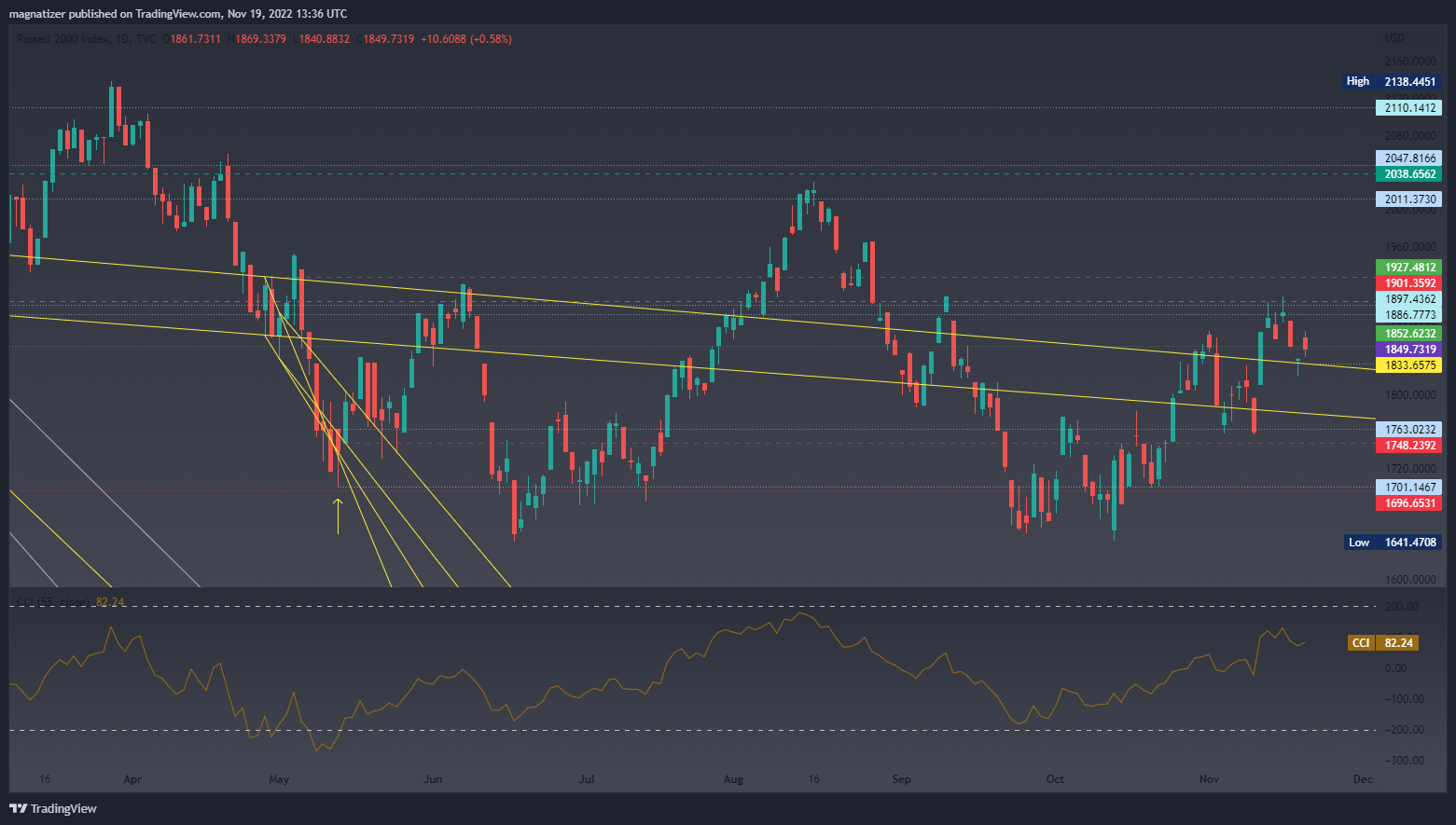The width and height of the screenshot is (1456, 825).
Task: Select the Nov label on time axis
Action: pos(1209,779)
